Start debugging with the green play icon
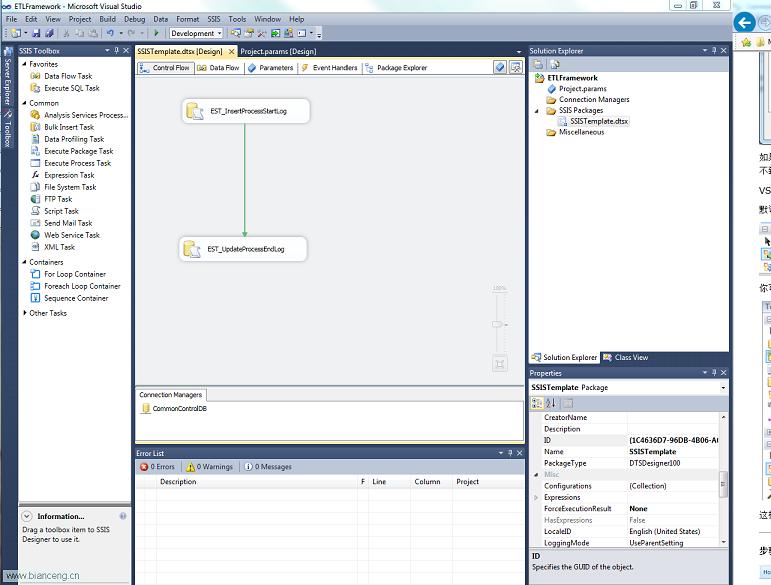 [x=156, y=33]
